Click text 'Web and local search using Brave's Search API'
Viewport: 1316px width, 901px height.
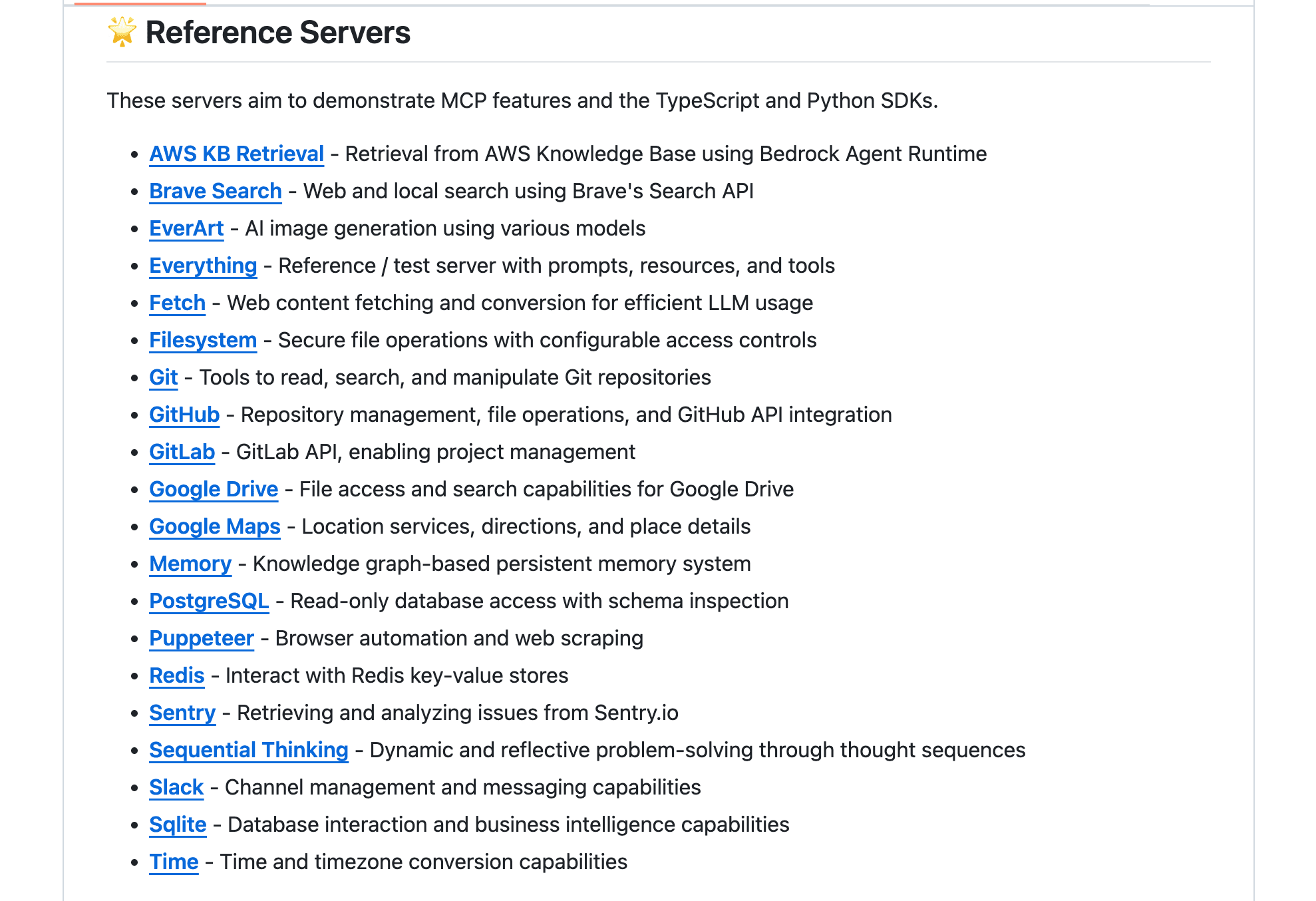tap(528, 191)
